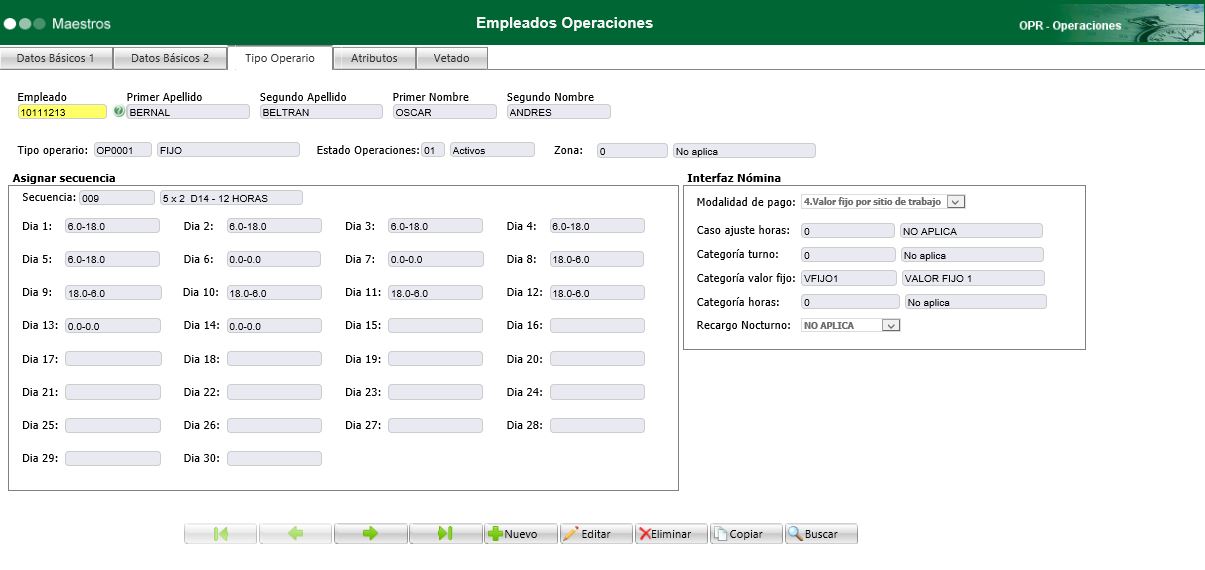Go to next record green arrow

pos(371,534)
